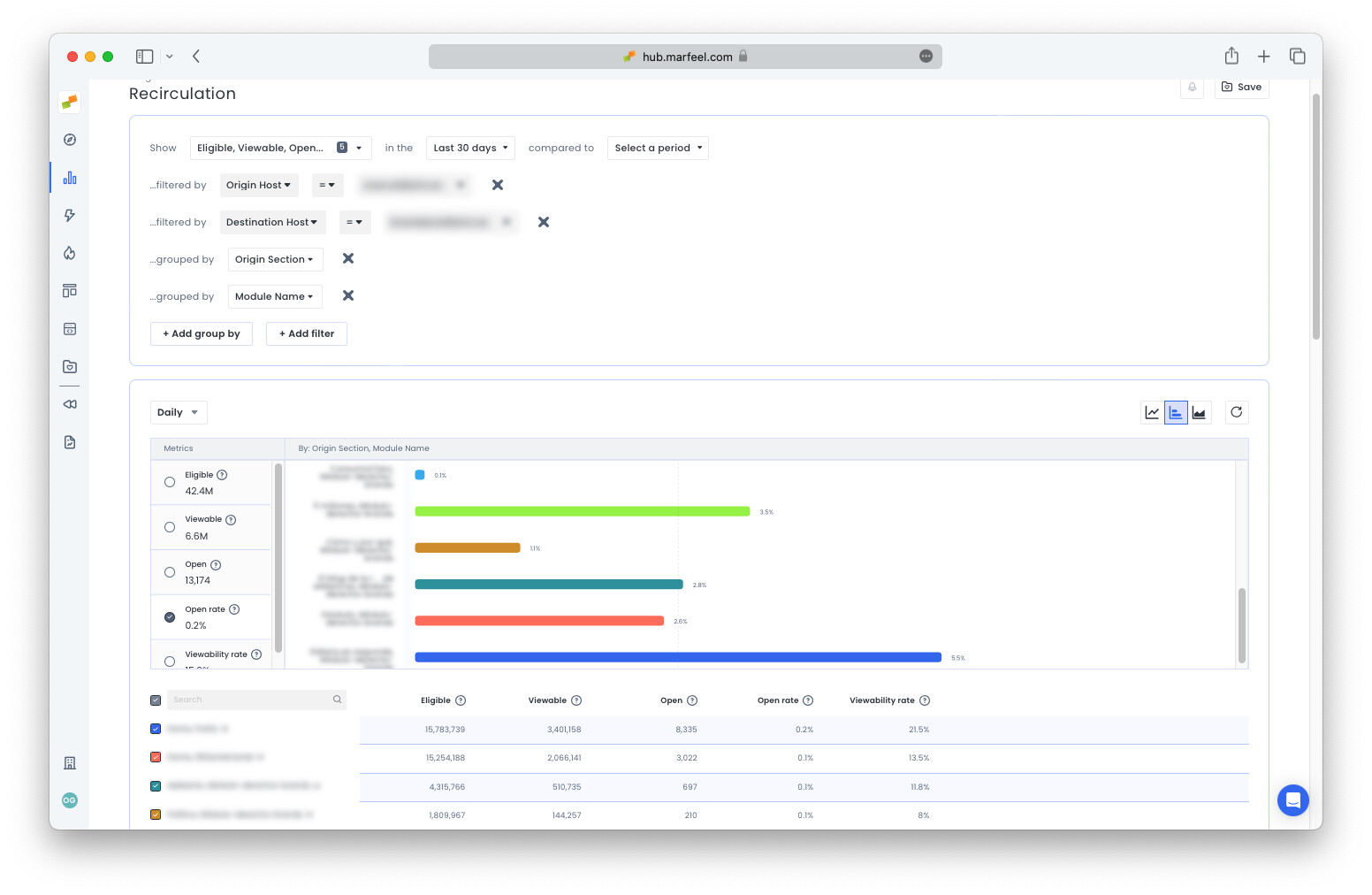Click inside the table search field
Viewport: 1372px width, 895px height.
[252, 700]
